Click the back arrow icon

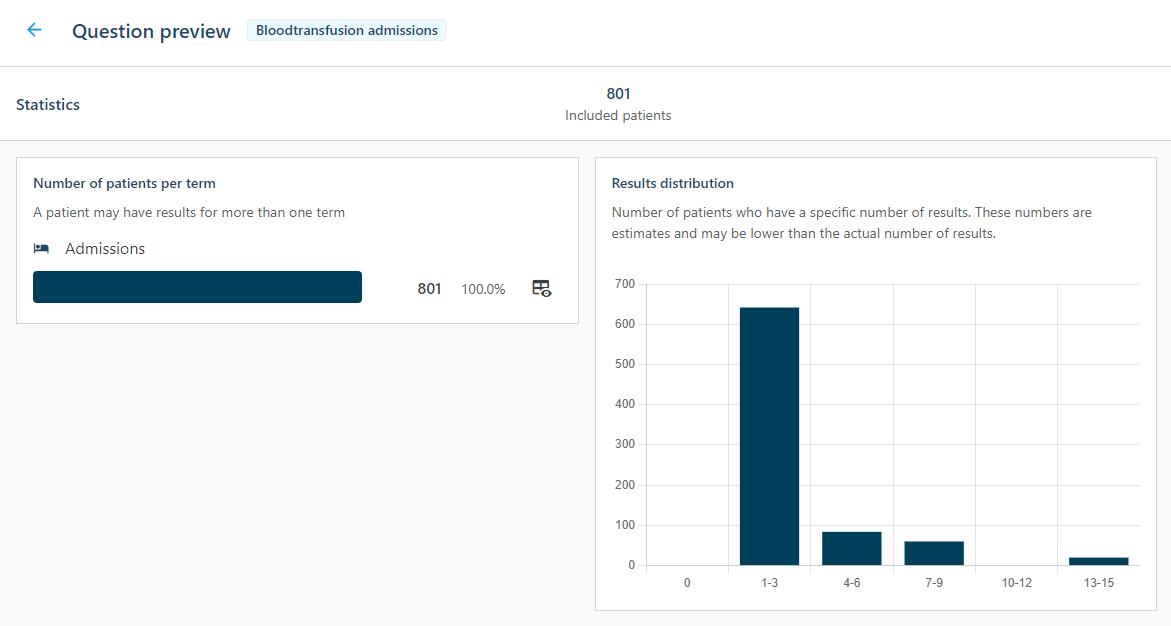34,30
